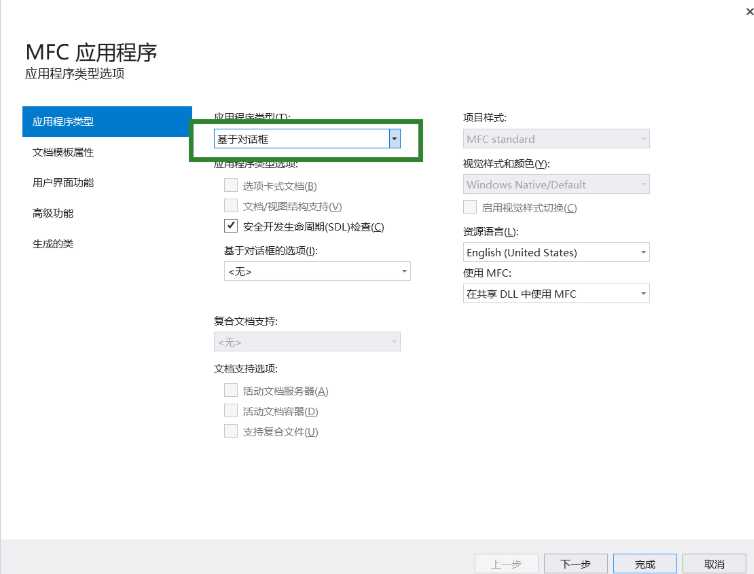Click the MFC 应用程序 heading
The width and height of the screenshot is (754, 574).
pos(91,52)
